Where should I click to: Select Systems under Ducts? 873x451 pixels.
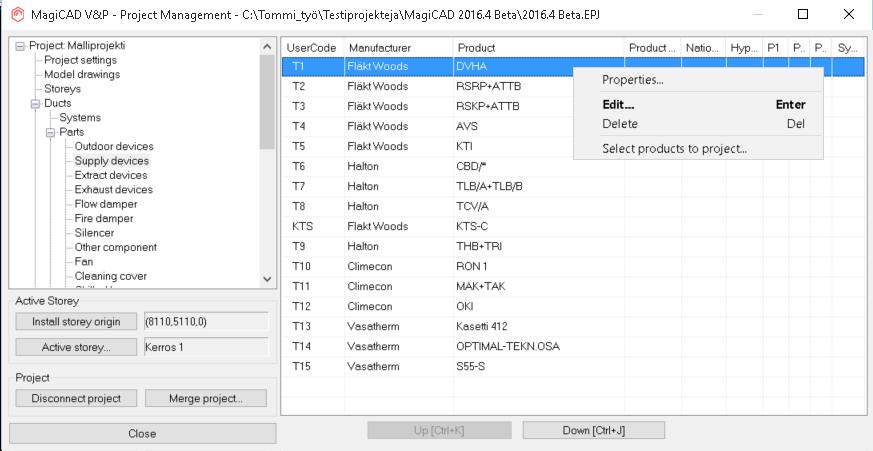[x=80, y=118]
